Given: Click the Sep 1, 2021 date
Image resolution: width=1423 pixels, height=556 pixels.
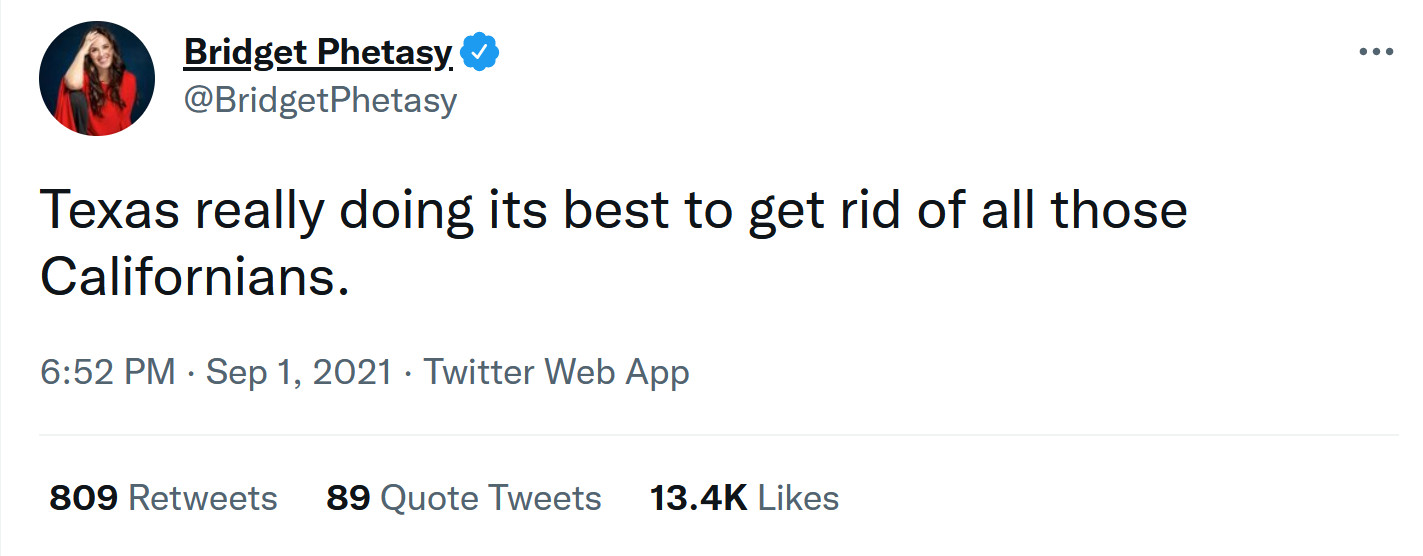Looking at the screenshot, I should (x=298, y=373).
